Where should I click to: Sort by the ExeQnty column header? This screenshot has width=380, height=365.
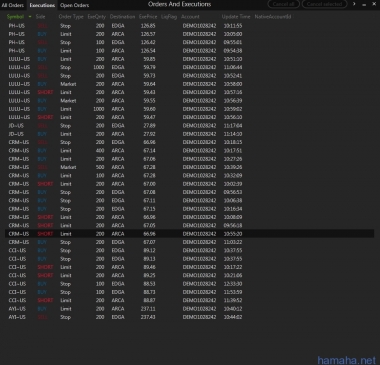97,17
